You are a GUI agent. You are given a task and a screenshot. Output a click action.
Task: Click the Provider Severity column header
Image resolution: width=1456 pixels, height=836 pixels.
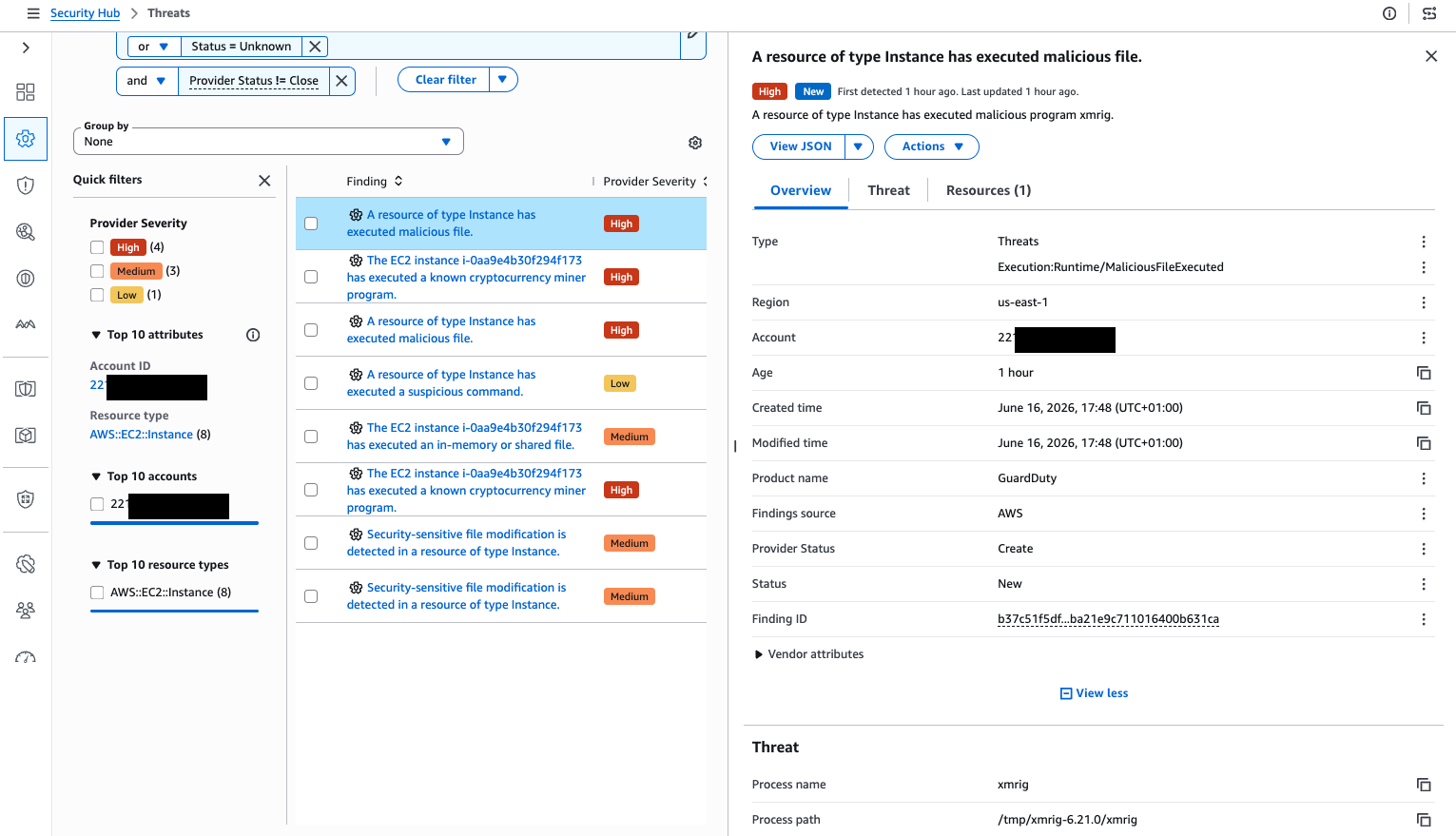(x=650, y=182)
